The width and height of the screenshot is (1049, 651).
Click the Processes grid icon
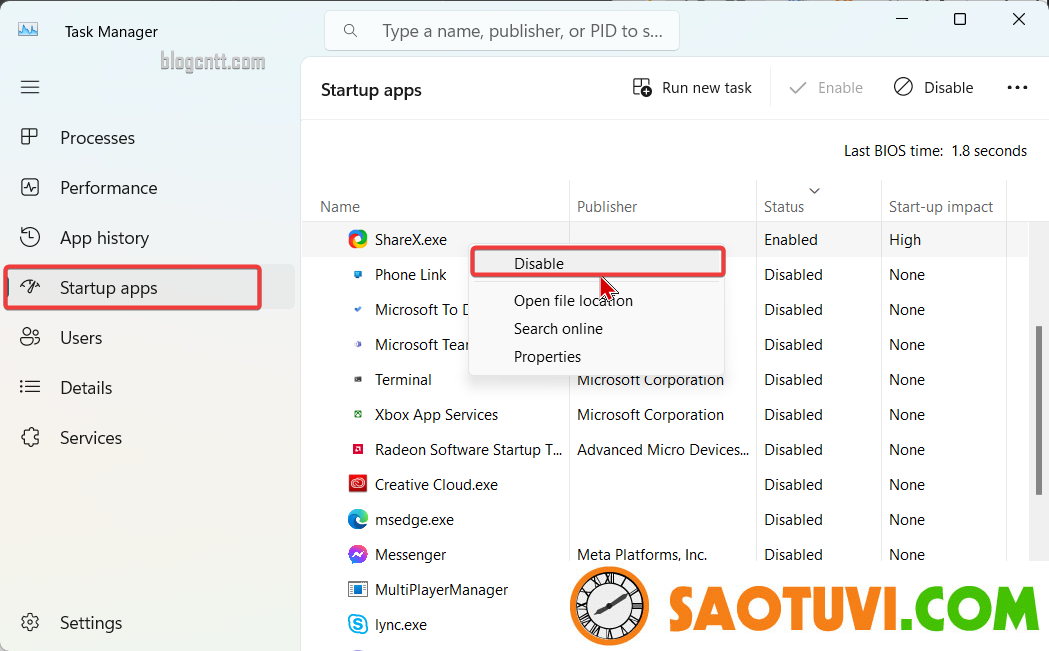point(29,137)
